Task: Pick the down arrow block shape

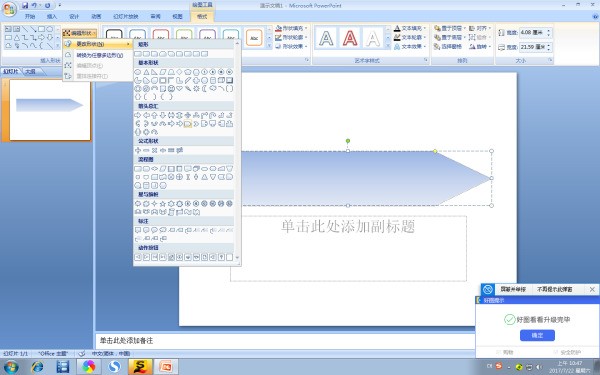Action: 163,115
